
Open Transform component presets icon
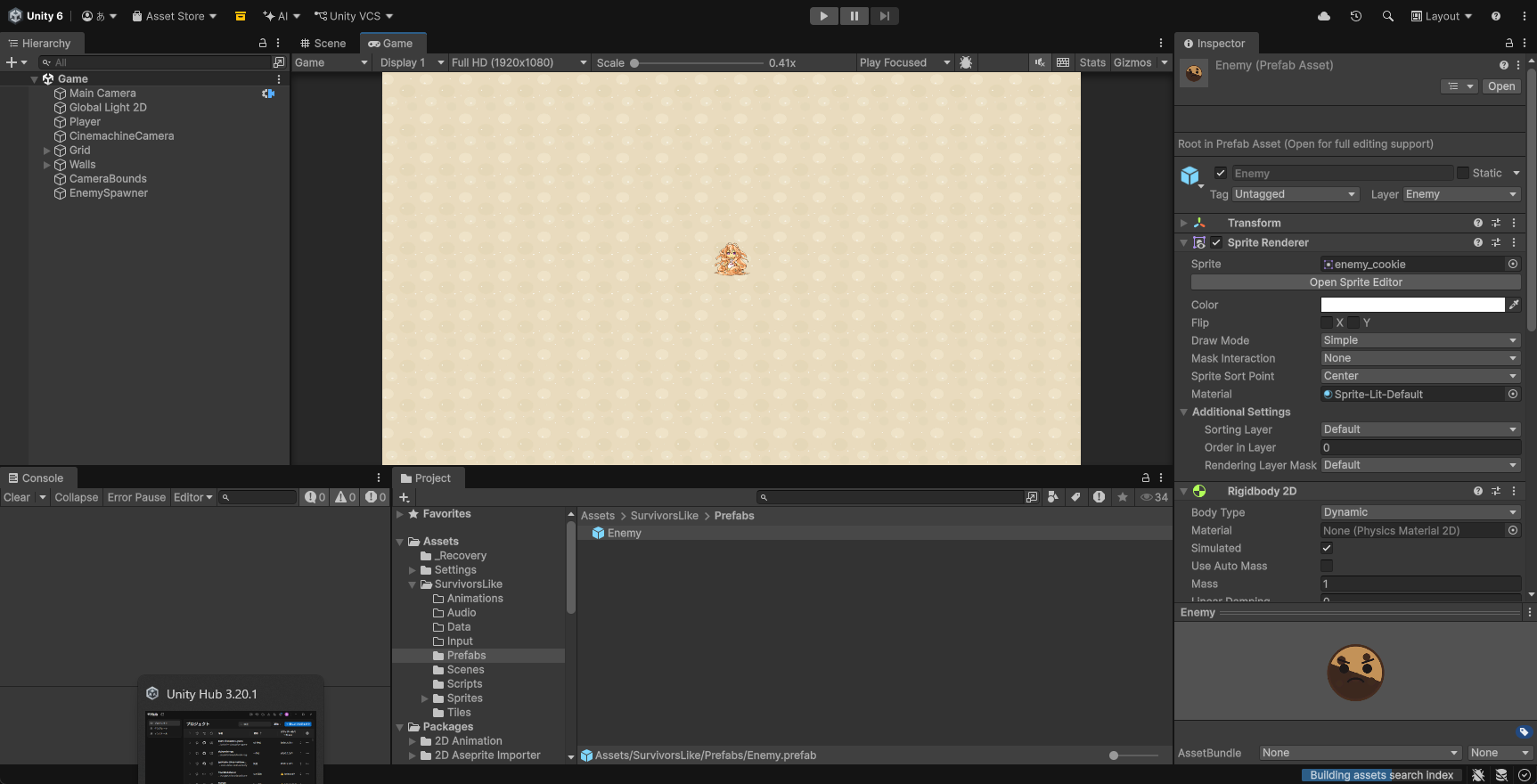[x=1496, y=223]
